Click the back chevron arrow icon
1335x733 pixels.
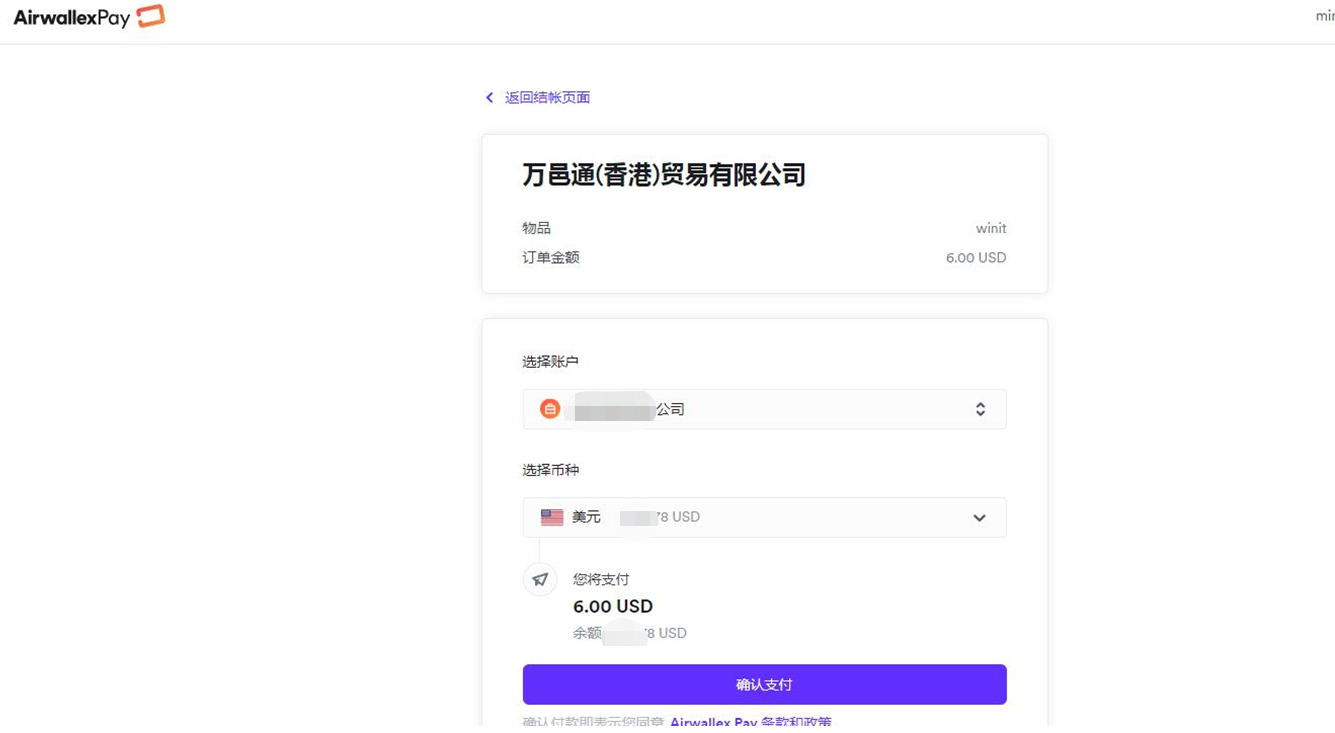tap(489, 98)
